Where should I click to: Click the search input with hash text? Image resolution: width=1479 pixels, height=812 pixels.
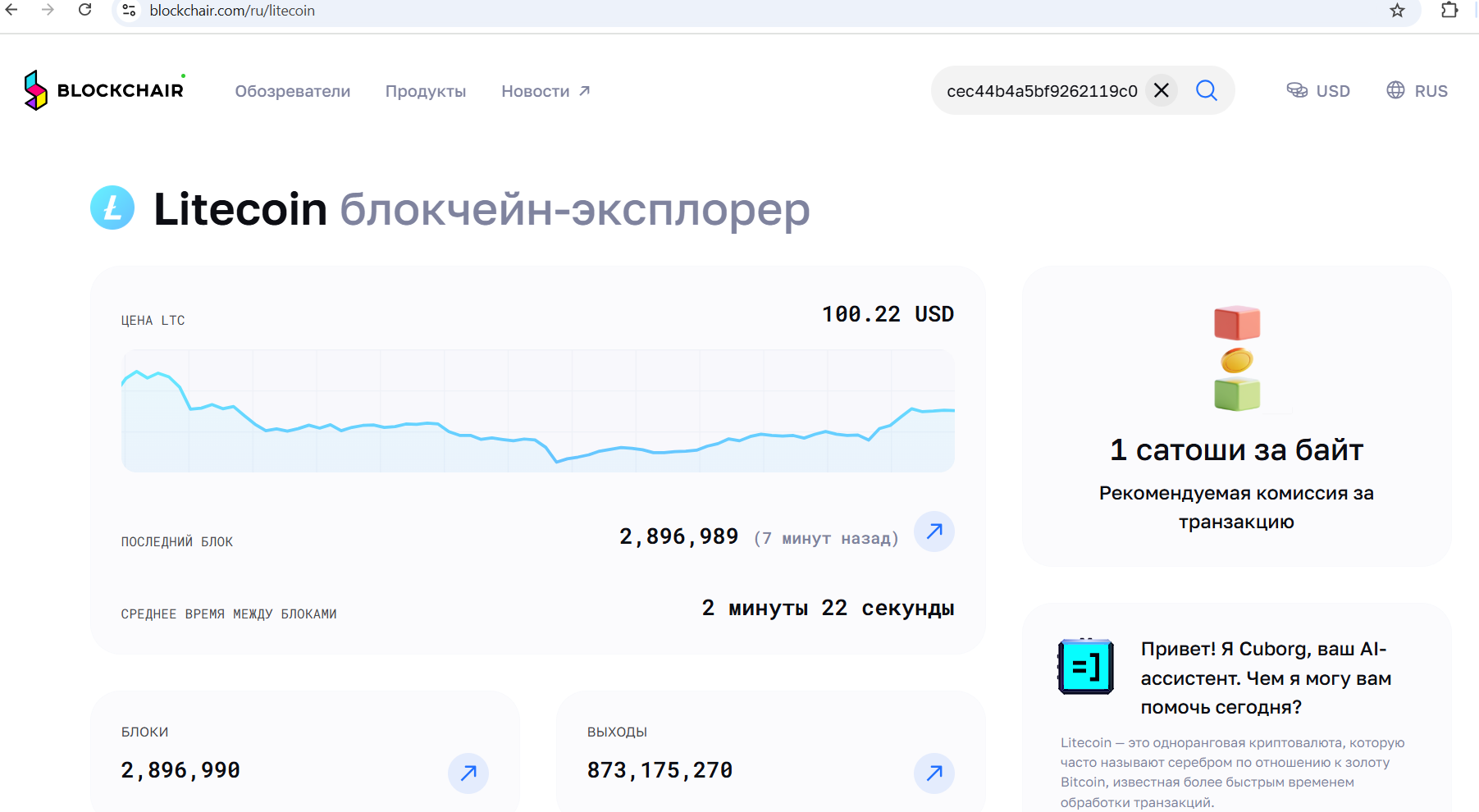pyautogui.click(x=1042, y=91)
